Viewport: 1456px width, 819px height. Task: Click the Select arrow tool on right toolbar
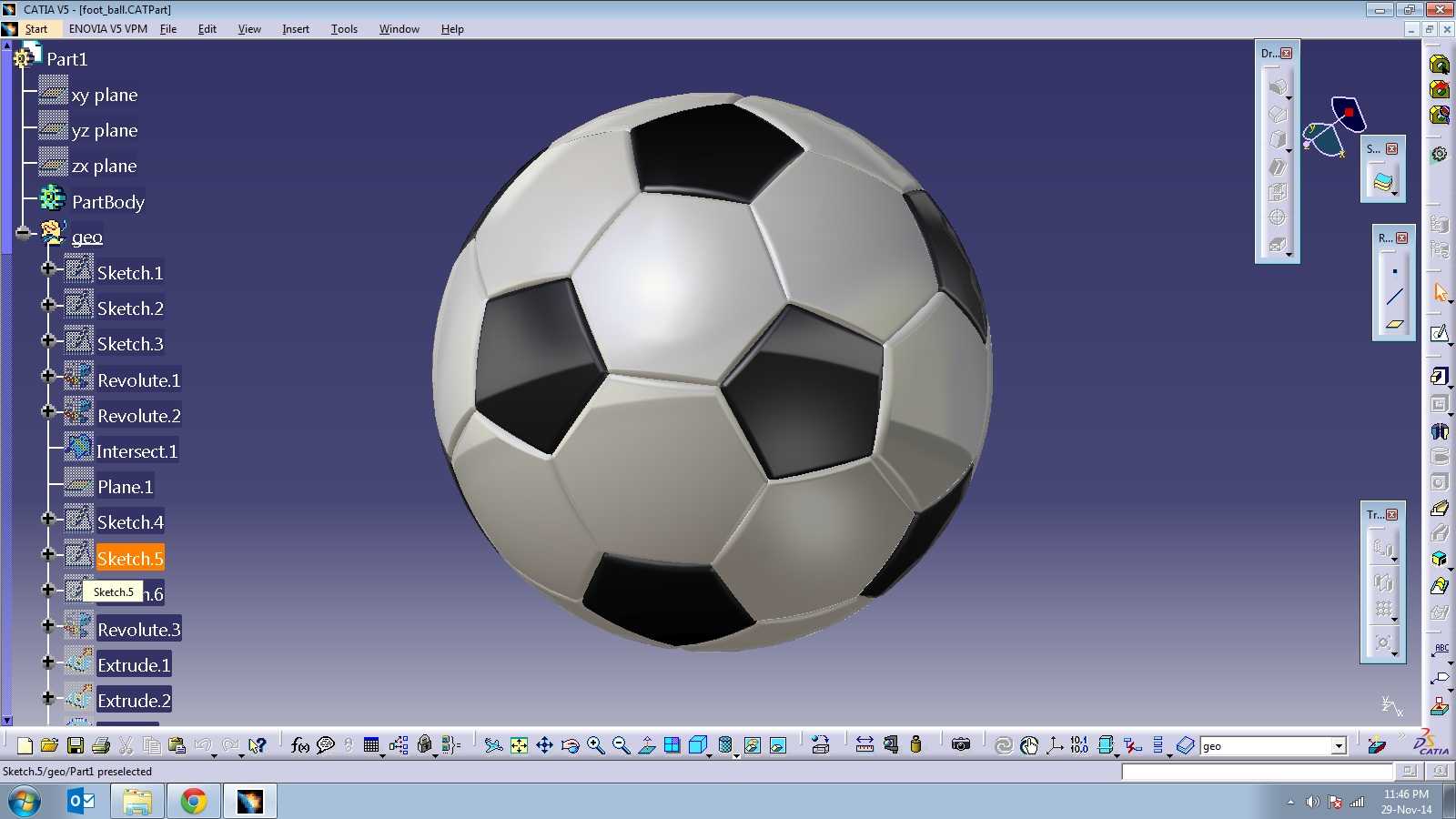(1440, 292)
